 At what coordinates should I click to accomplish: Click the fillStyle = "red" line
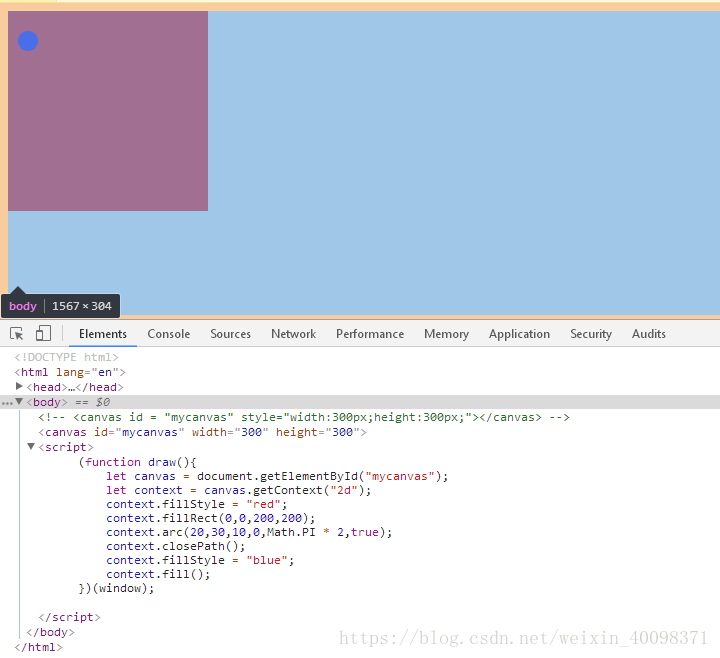197,504
